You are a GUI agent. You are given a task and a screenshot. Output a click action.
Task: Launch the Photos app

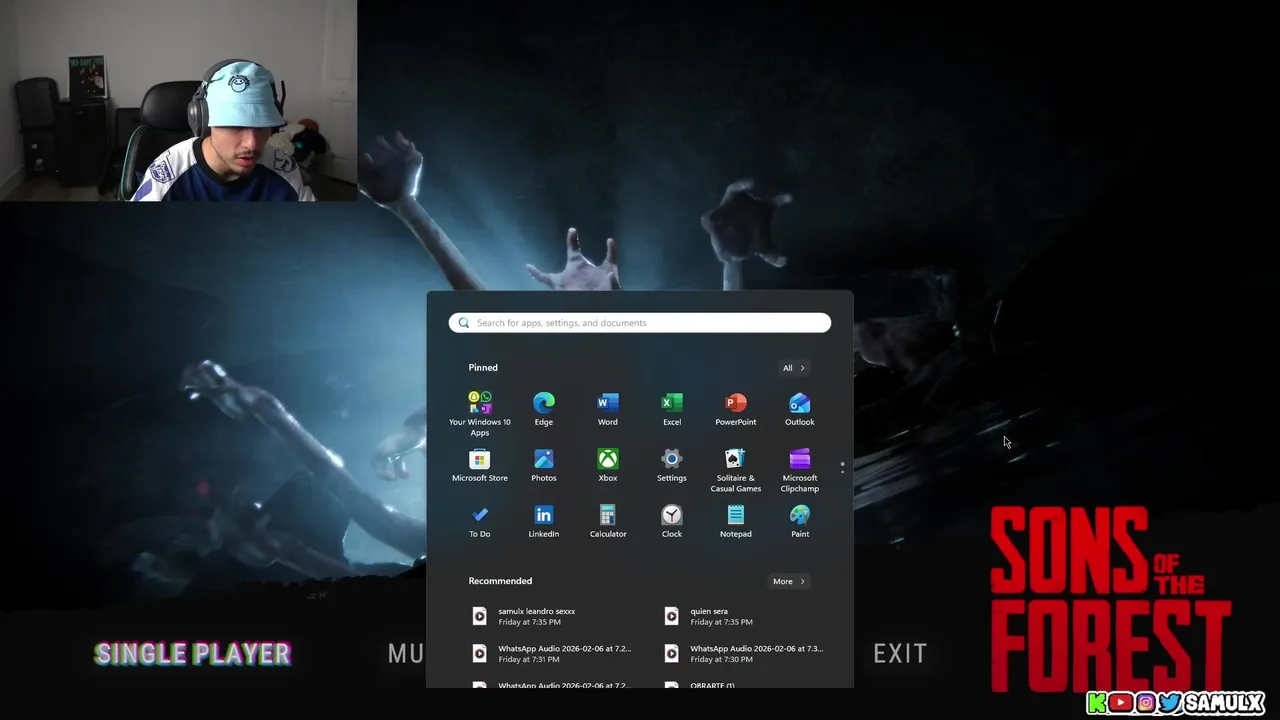(544, 465)
